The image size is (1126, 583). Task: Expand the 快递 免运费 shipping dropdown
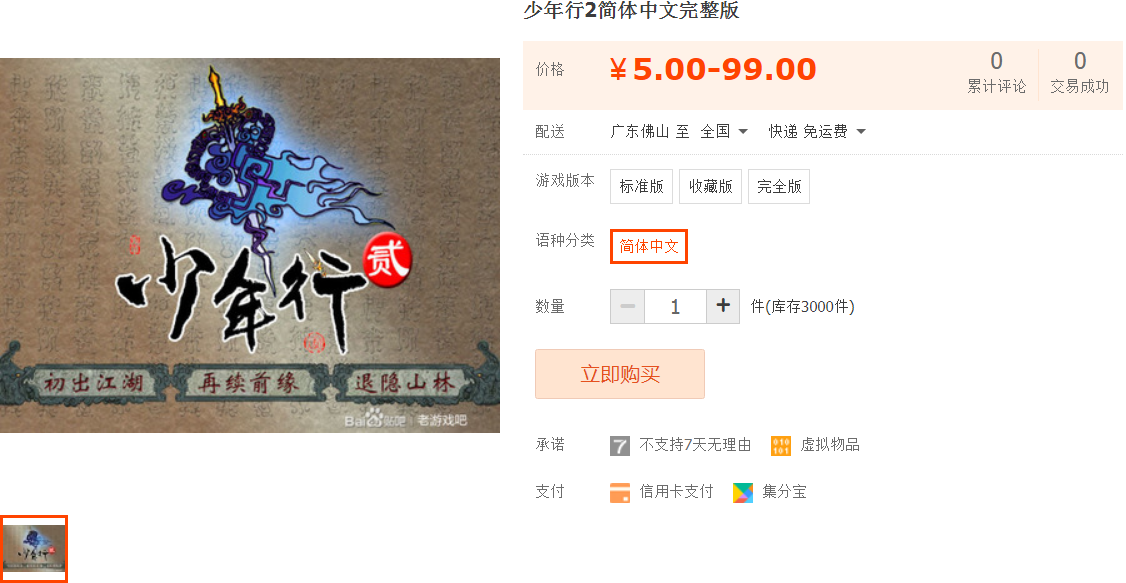point(817,131)
